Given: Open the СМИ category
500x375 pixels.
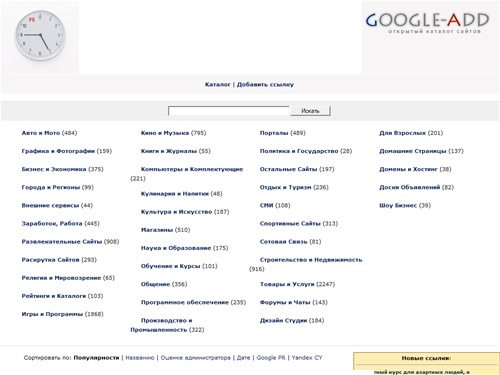Looking at the screenshot, I should pyautogui.click(x=266, y=205).
